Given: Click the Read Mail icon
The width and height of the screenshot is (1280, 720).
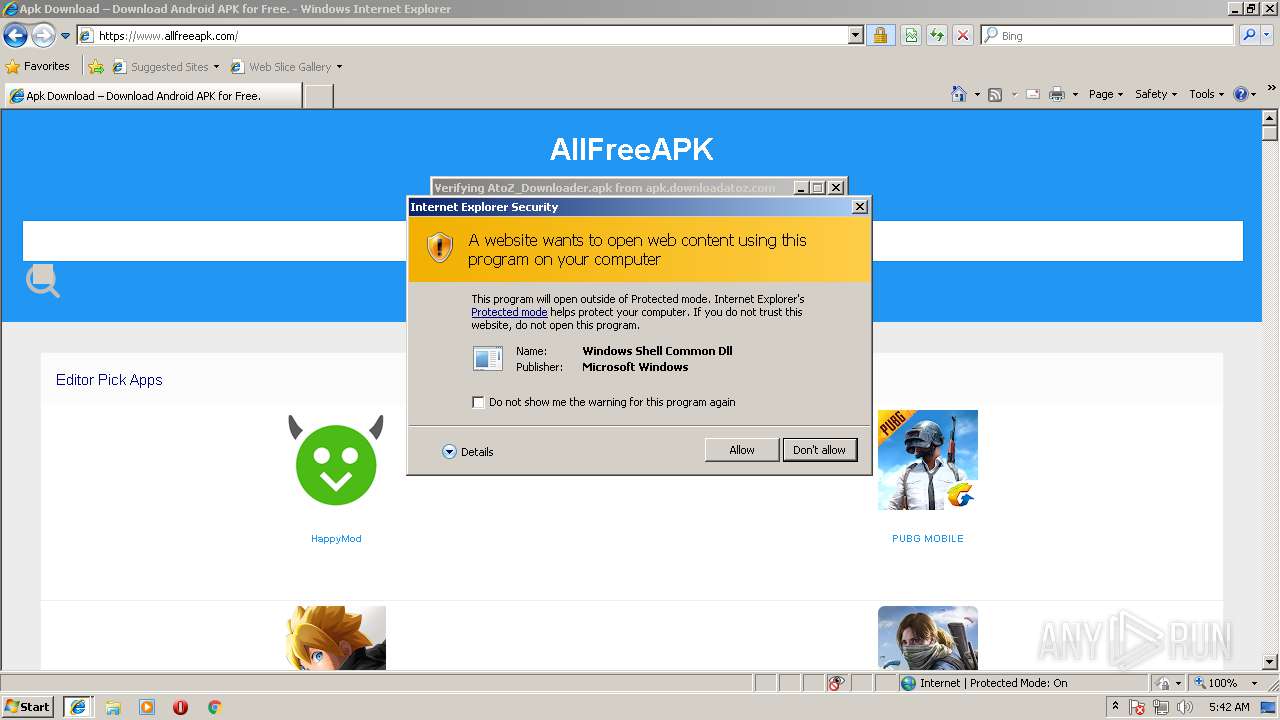Looking at the screenshot, I should (x=1033, y=94).
